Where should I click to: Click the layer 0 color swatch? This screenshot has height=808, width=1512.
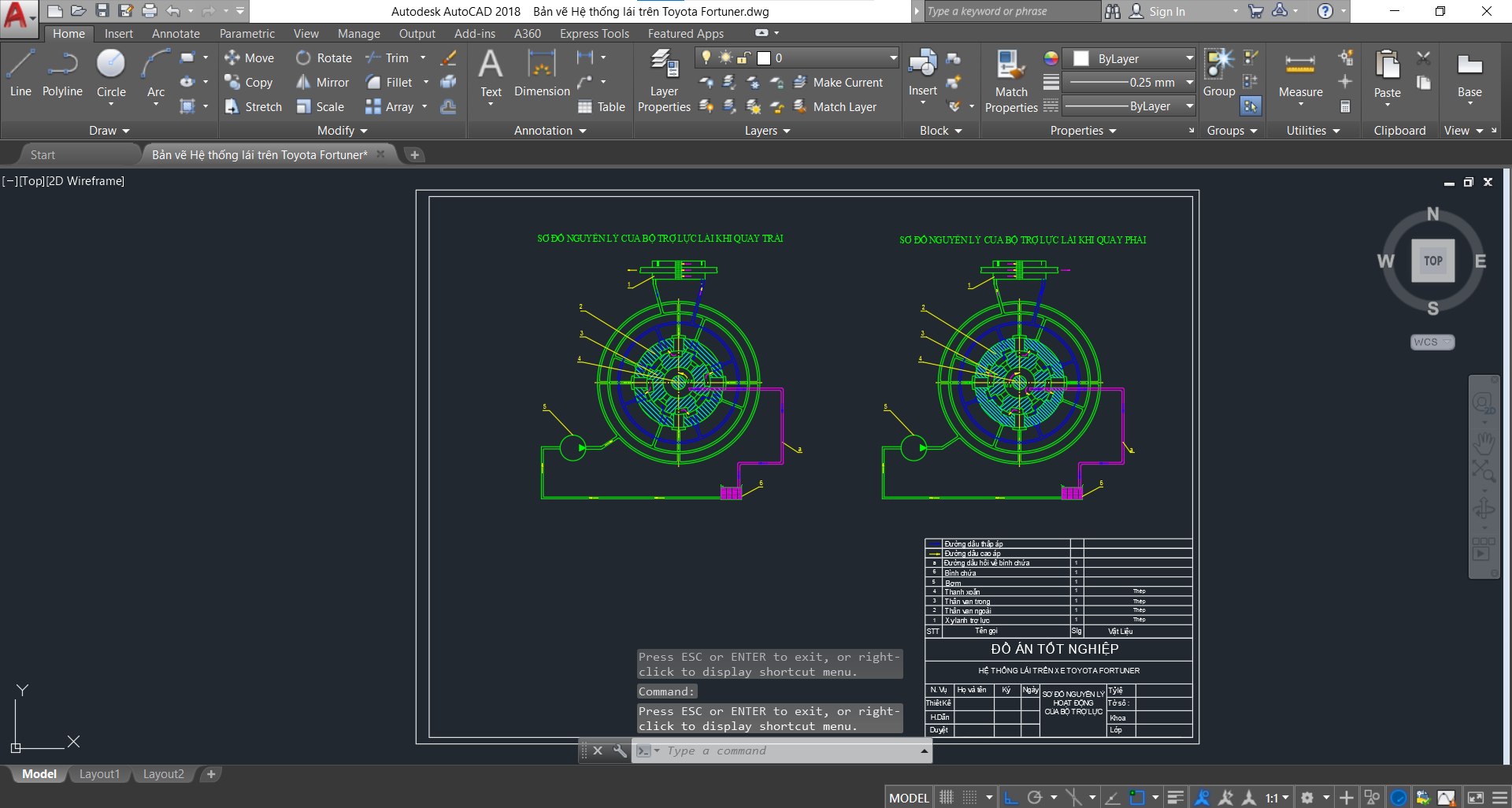[x=763, y=57]
